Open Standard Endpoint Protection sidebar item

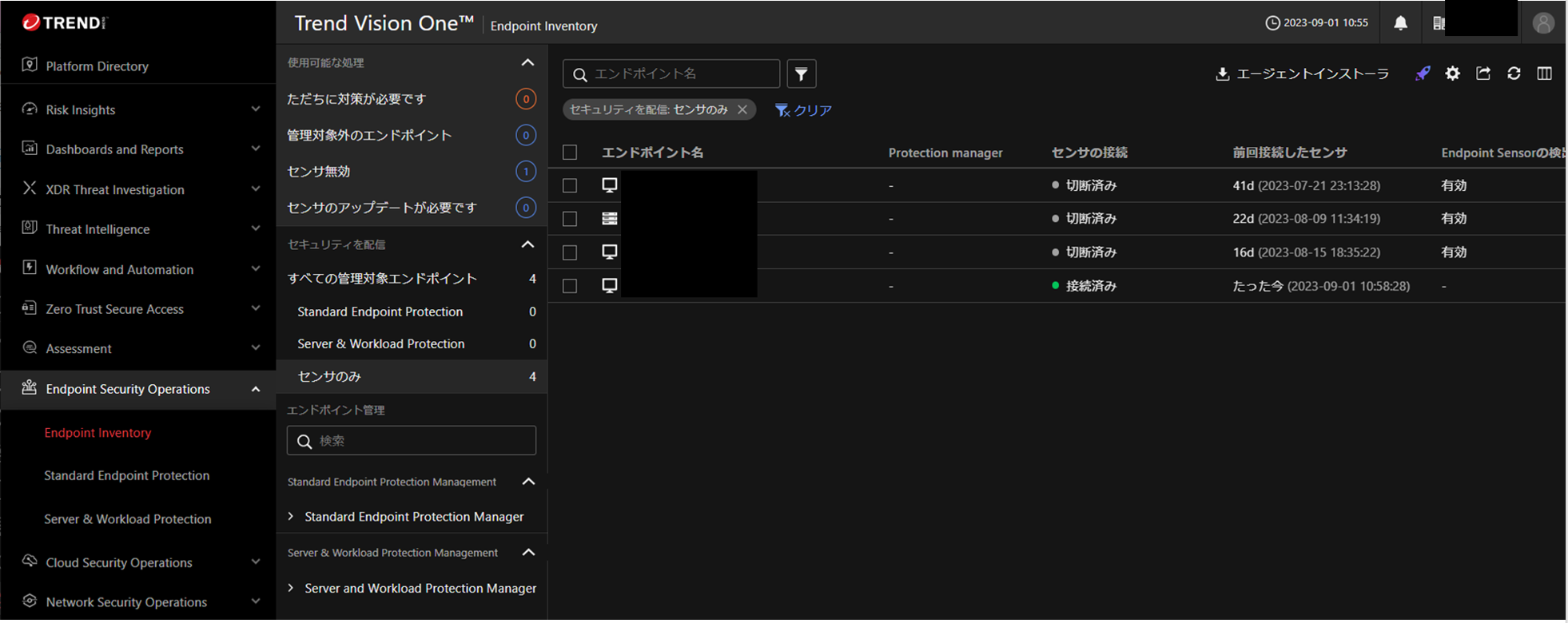coord(127,475)
